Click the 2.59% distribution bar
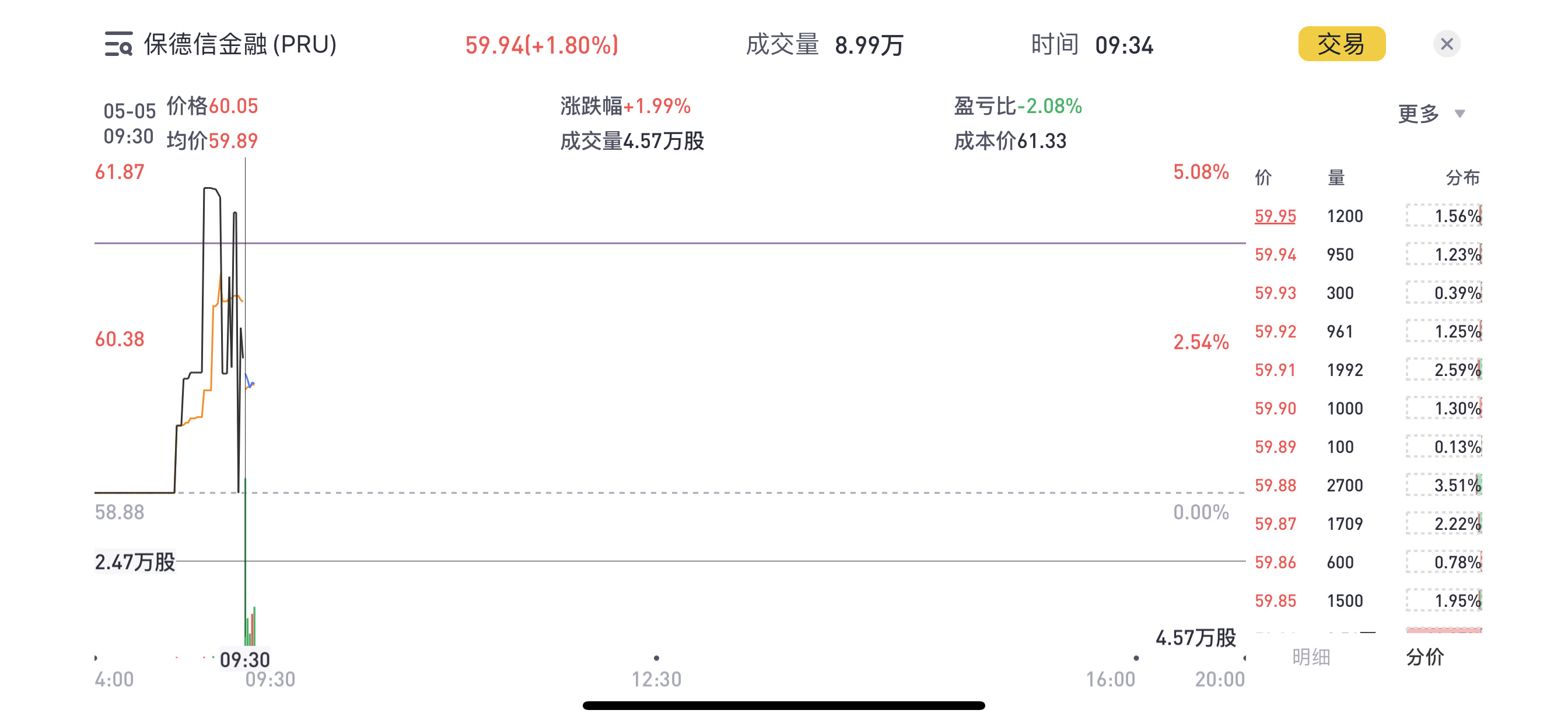 [x=1443, y=370]
